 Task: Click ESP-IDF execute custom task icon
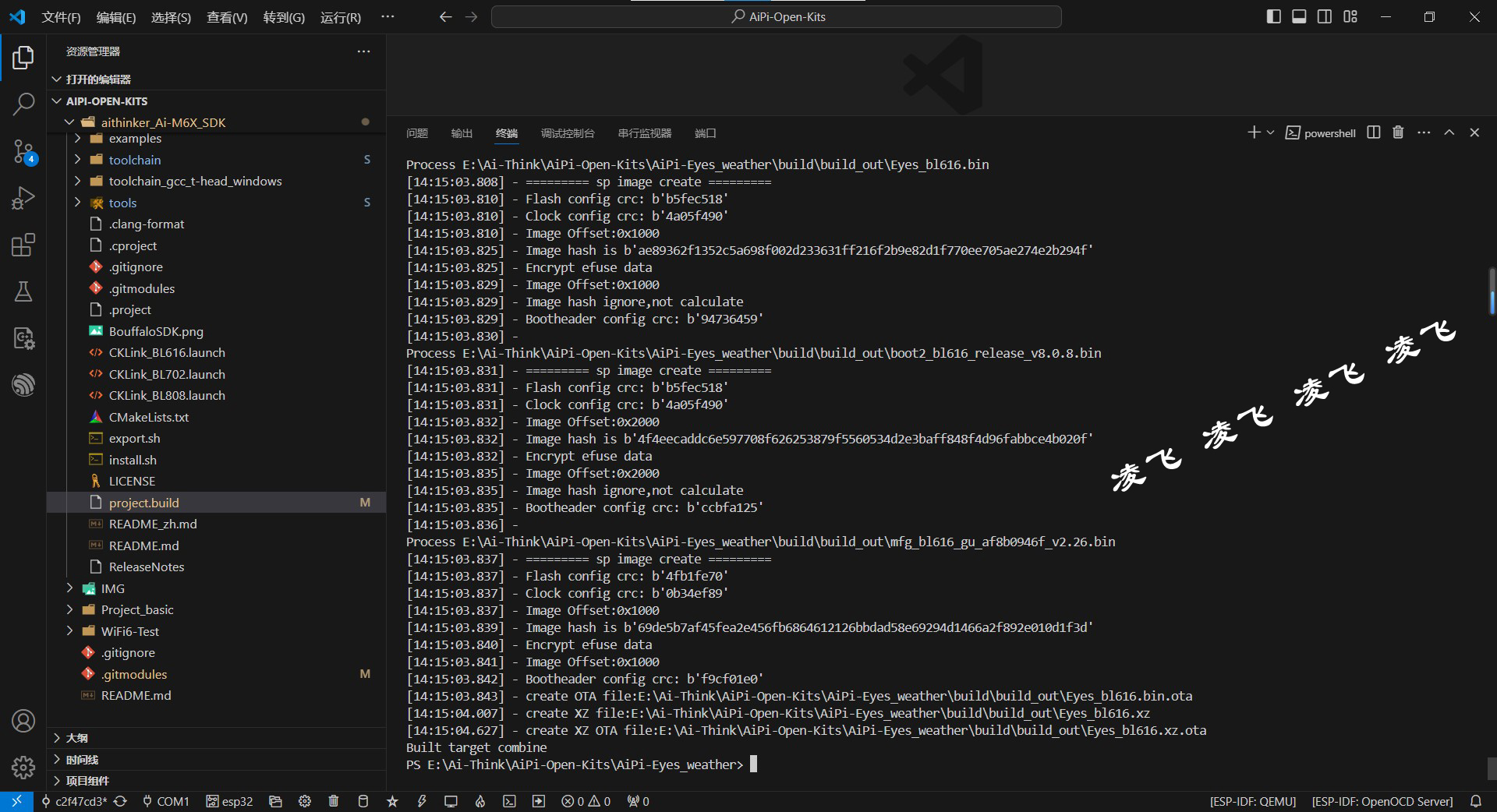pyautogui.click(x=539, y=801)
